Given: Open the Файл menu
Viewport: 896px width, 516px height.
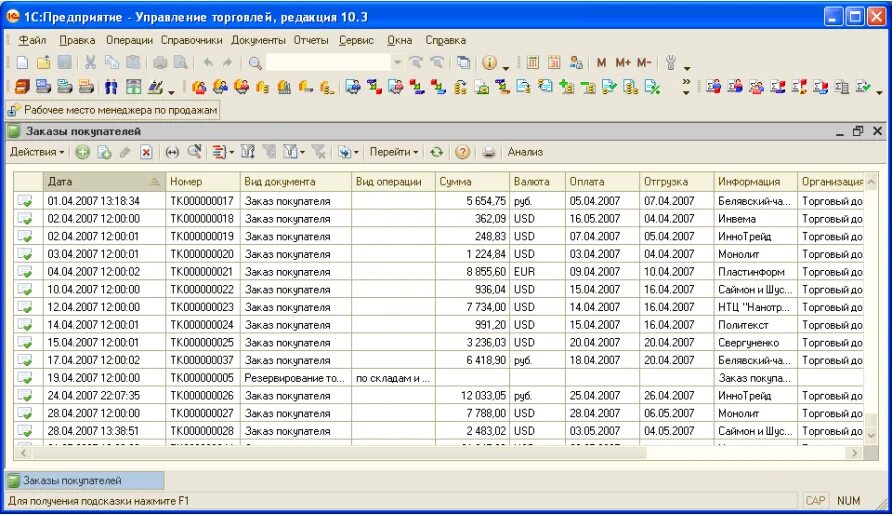Looking at the screenshot, I should click(x=32, y=40).
